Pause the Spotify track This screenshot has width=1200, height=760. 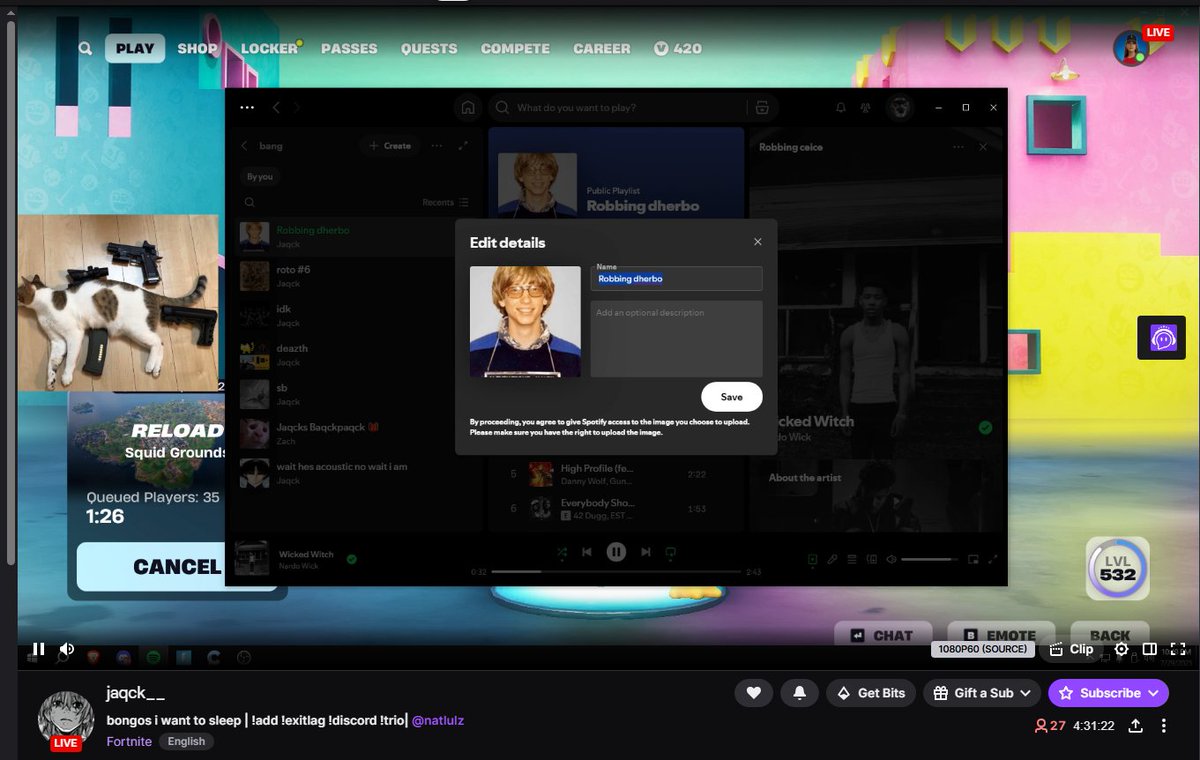[x=616, y=552]
